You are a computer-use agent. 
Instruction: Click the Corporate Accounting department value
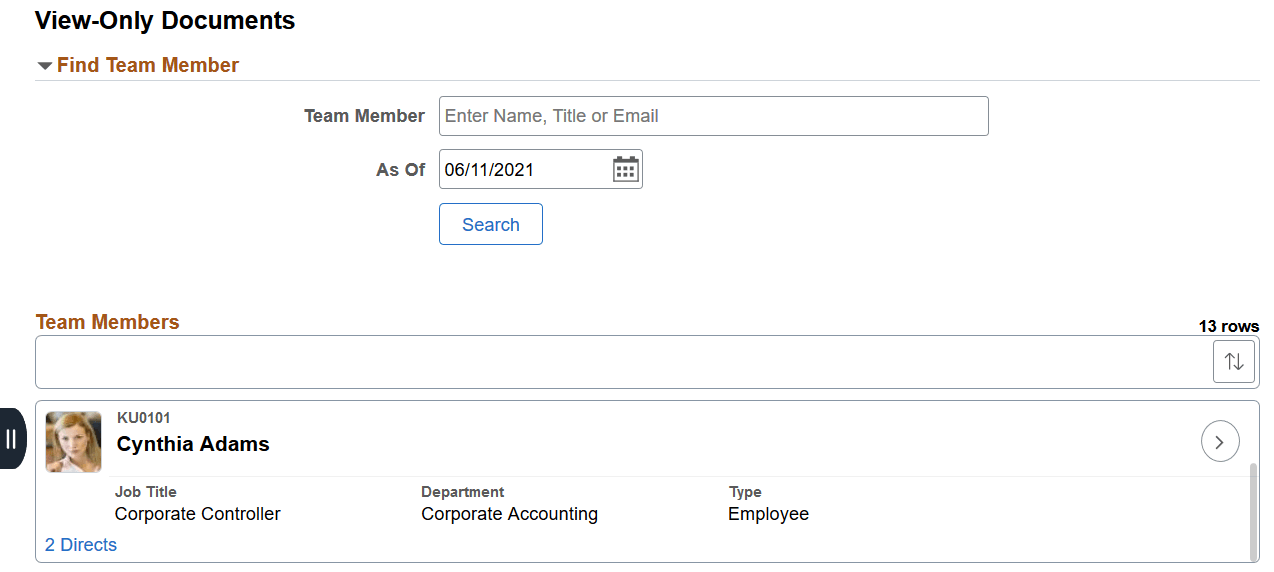509,514
